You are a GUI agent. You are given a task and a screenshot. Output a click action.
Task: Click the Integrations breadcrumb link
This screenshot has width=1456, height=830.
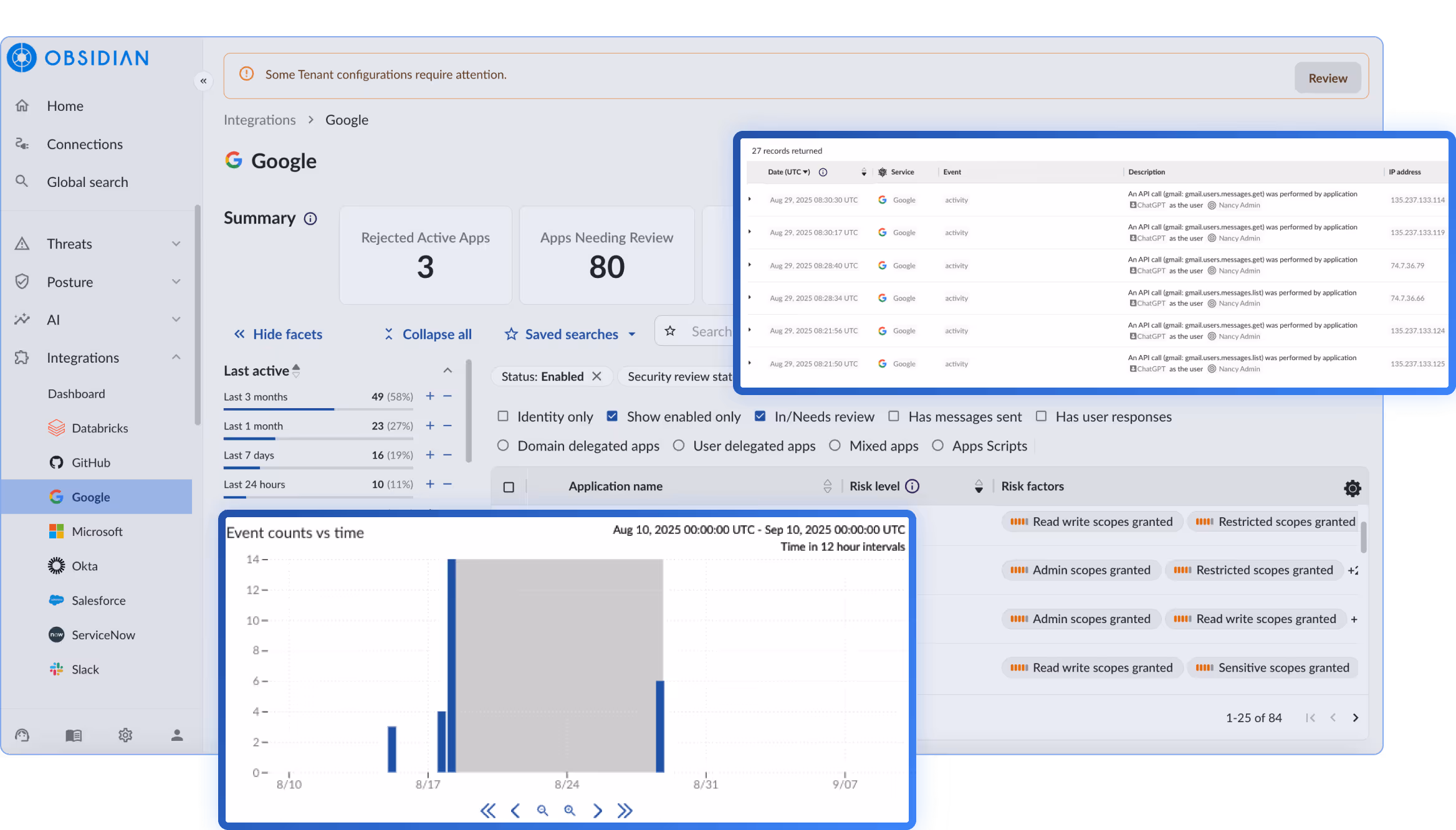click(260, 120)
